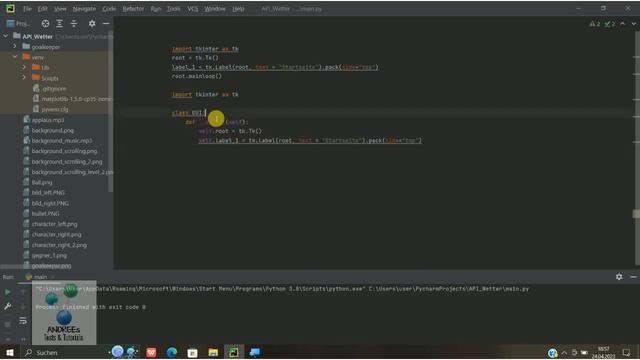The width and height of the screenshot is (640, 360).
Task: Hide the Project panel with minus icon
Action: [x=106, y=24]
